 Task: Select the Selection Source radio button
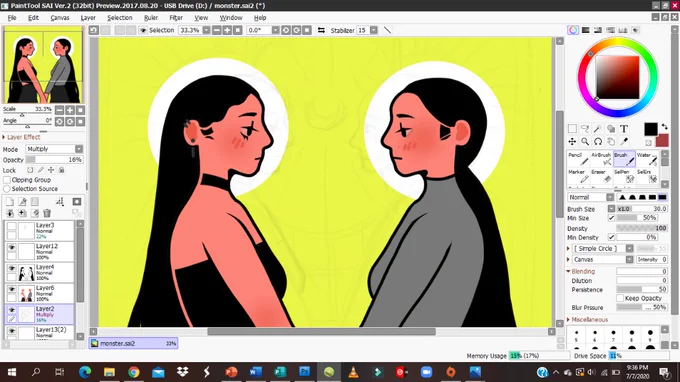click(x=7, y=189)
